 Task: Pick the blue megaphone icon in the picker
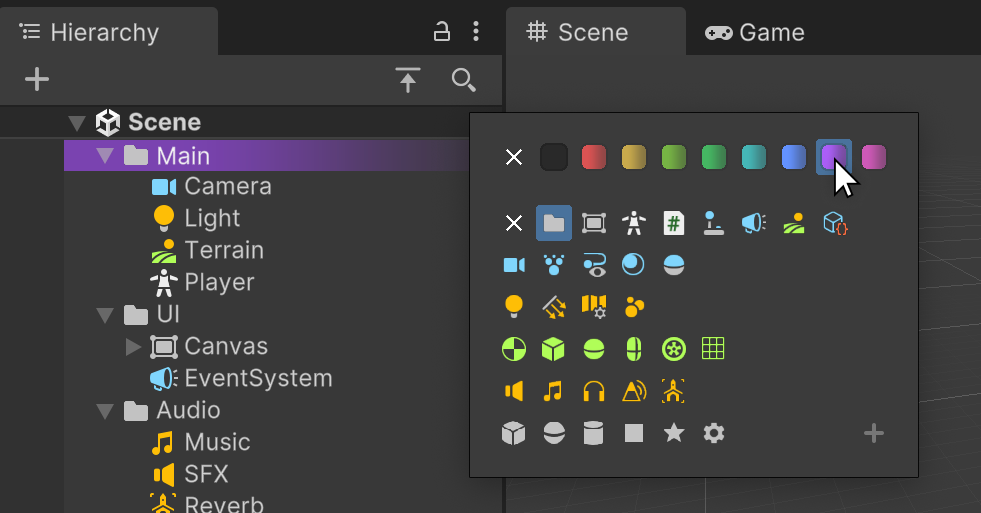point(754,223)
